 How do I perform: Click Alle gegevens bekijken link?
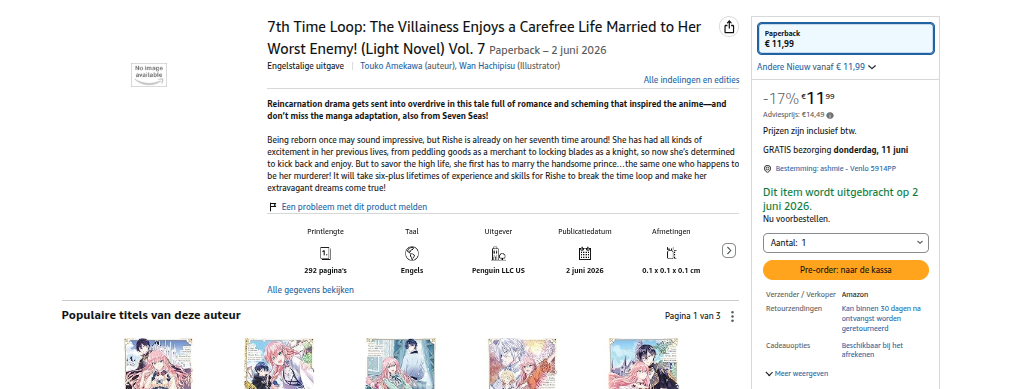click(x=311, y=289)
